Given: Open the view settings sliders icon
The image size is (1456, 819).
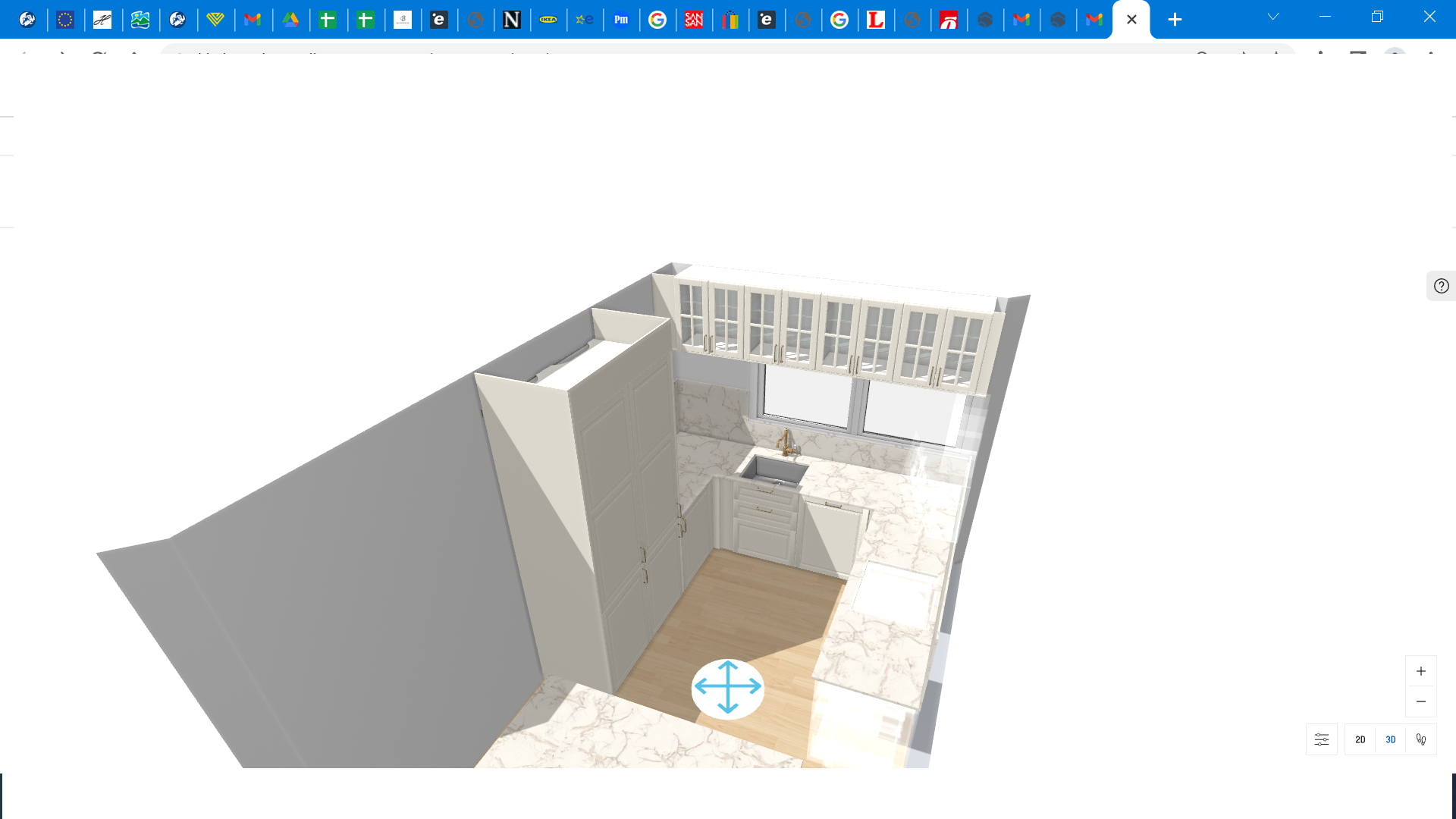Looking at the screenshot, I should tap(1321, 739).
